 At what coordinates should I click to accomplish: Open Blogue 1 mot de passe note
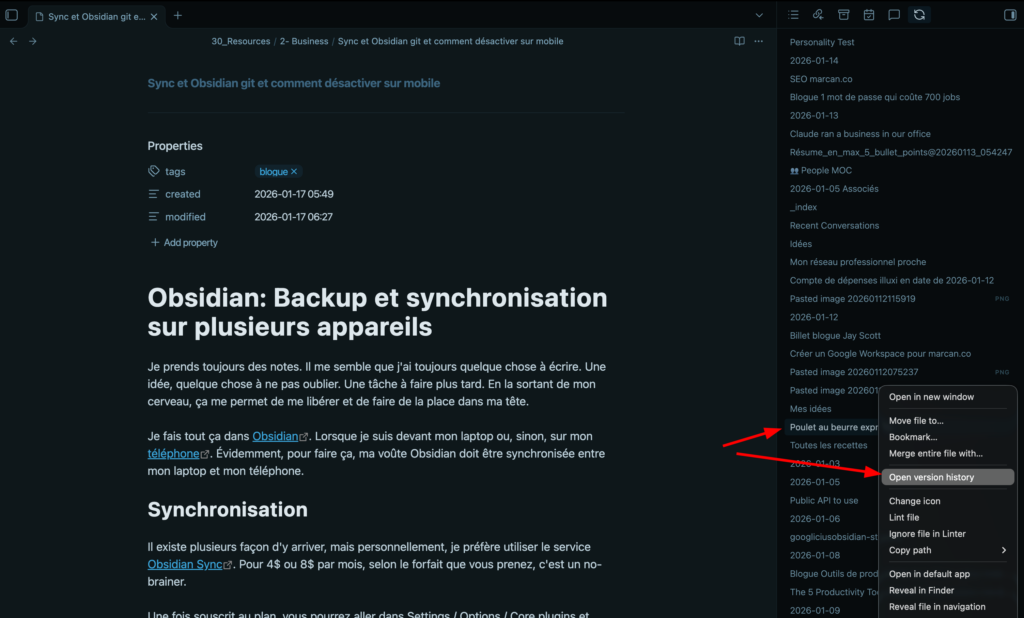[874, 97]
